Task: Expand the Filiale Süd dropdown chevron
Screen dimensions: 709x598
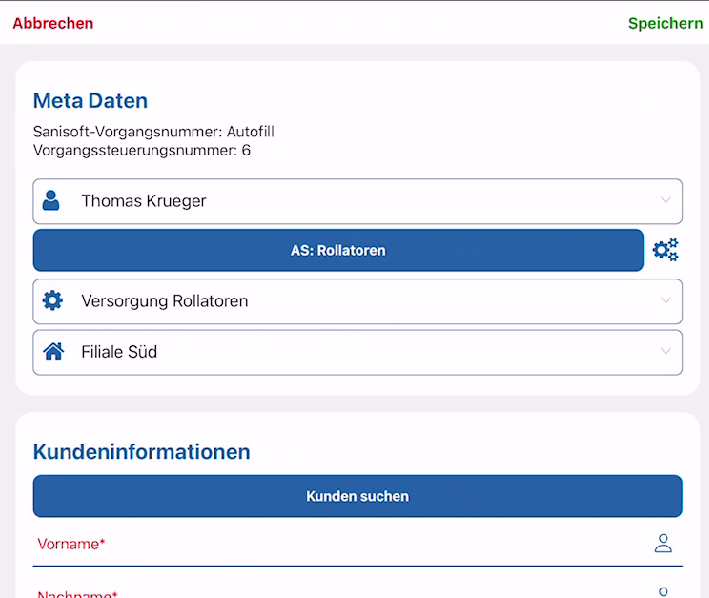Action: pyautogui.click(x=666, y=351)
